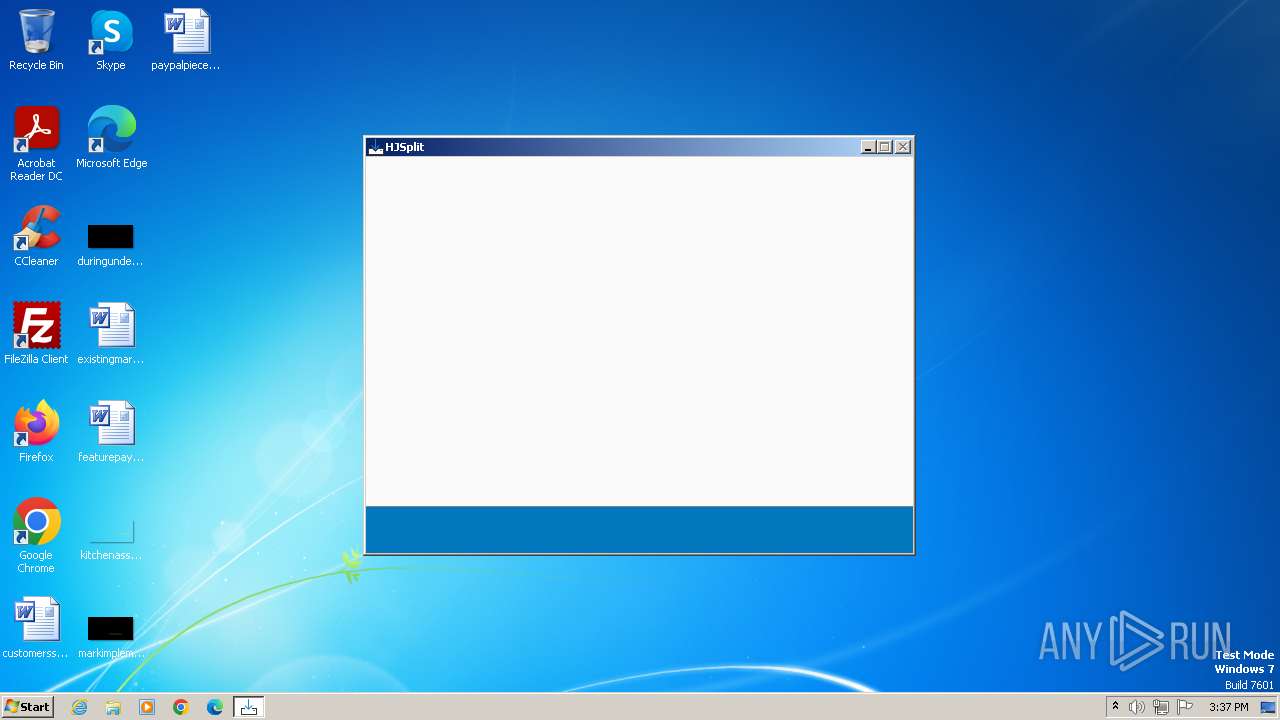The image size is (1280, 720).
Task: Open the Start menu
Action: coord(28,707)
